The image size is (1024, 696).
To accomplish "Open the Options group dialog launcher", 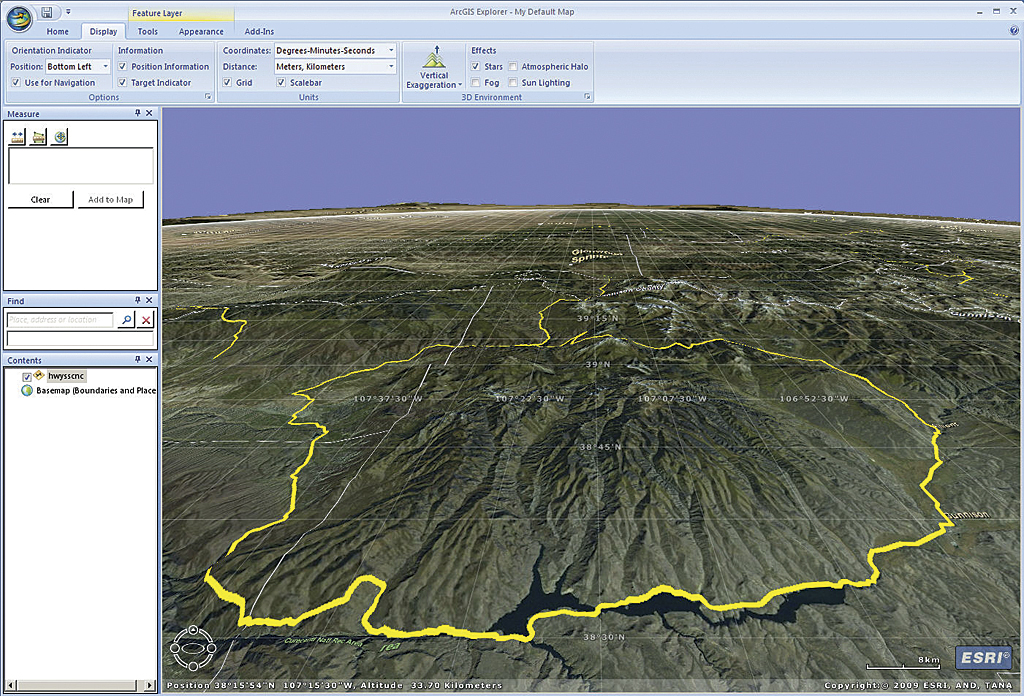I will pos(208,97).
